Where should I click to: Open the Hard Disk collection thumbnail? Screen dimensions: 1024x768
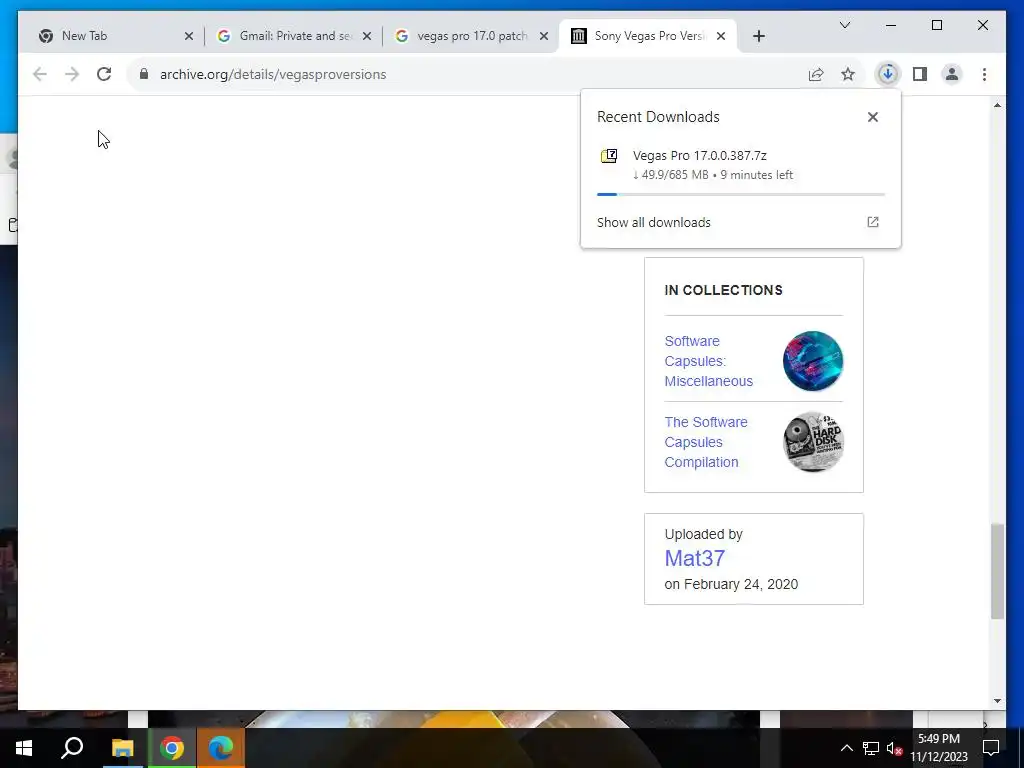(x=813, y=442)
